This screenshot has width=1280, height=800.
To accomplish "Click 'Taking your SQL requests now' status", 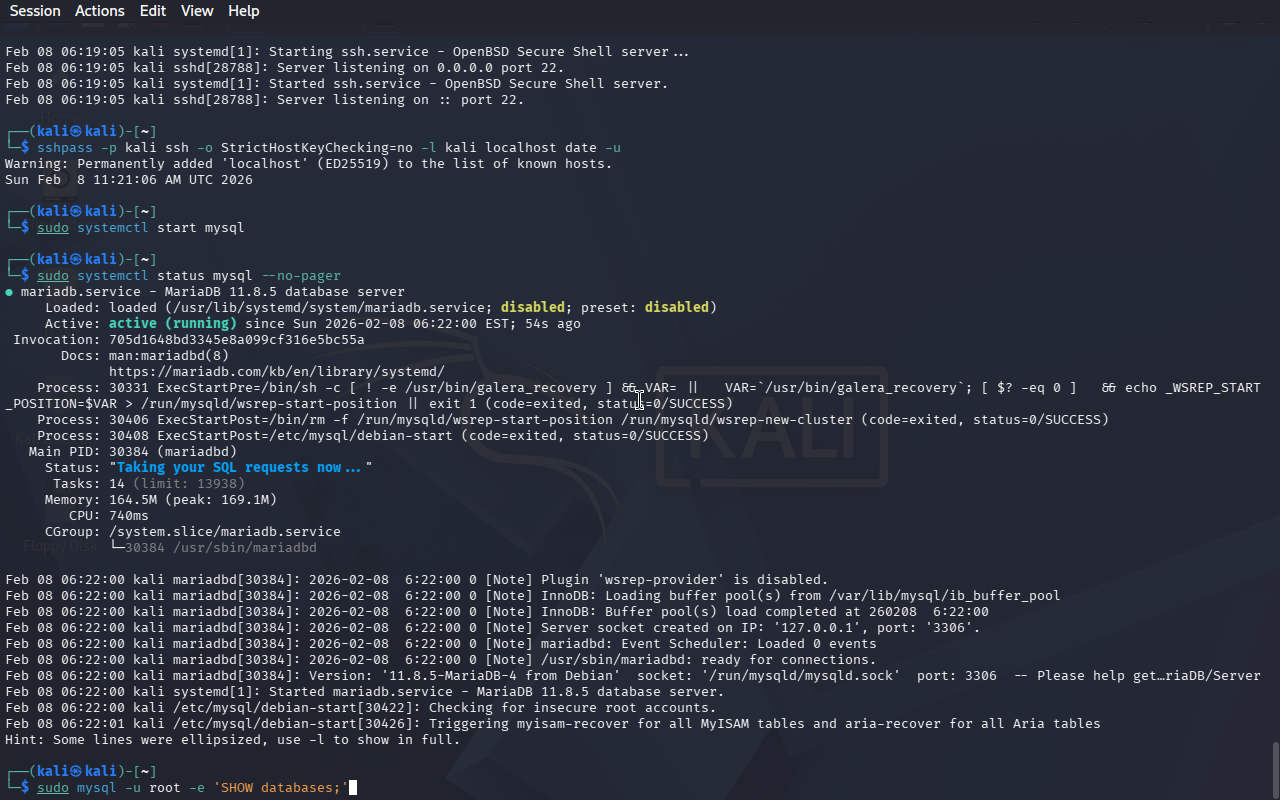I will point(240,468).
